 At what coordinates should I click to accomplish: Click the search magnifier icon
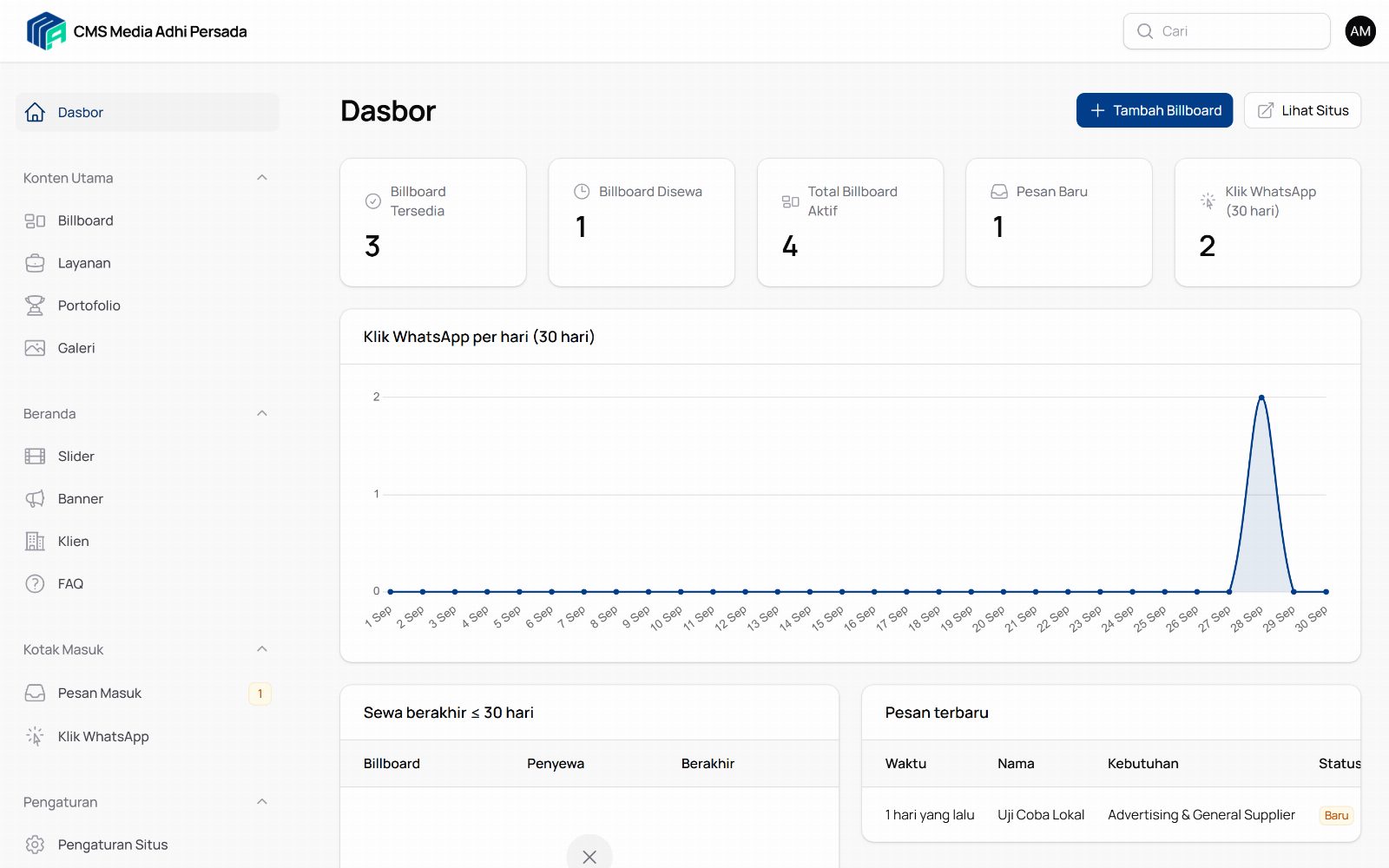1145,31
